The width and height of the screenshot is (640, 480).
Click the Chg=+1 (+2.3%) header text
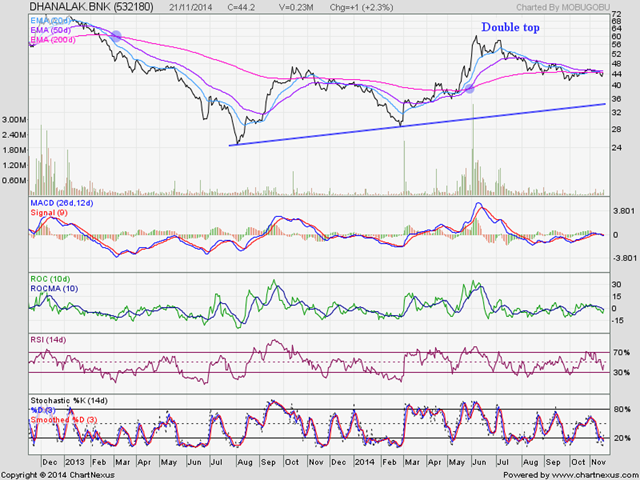[x=361, y=7]
